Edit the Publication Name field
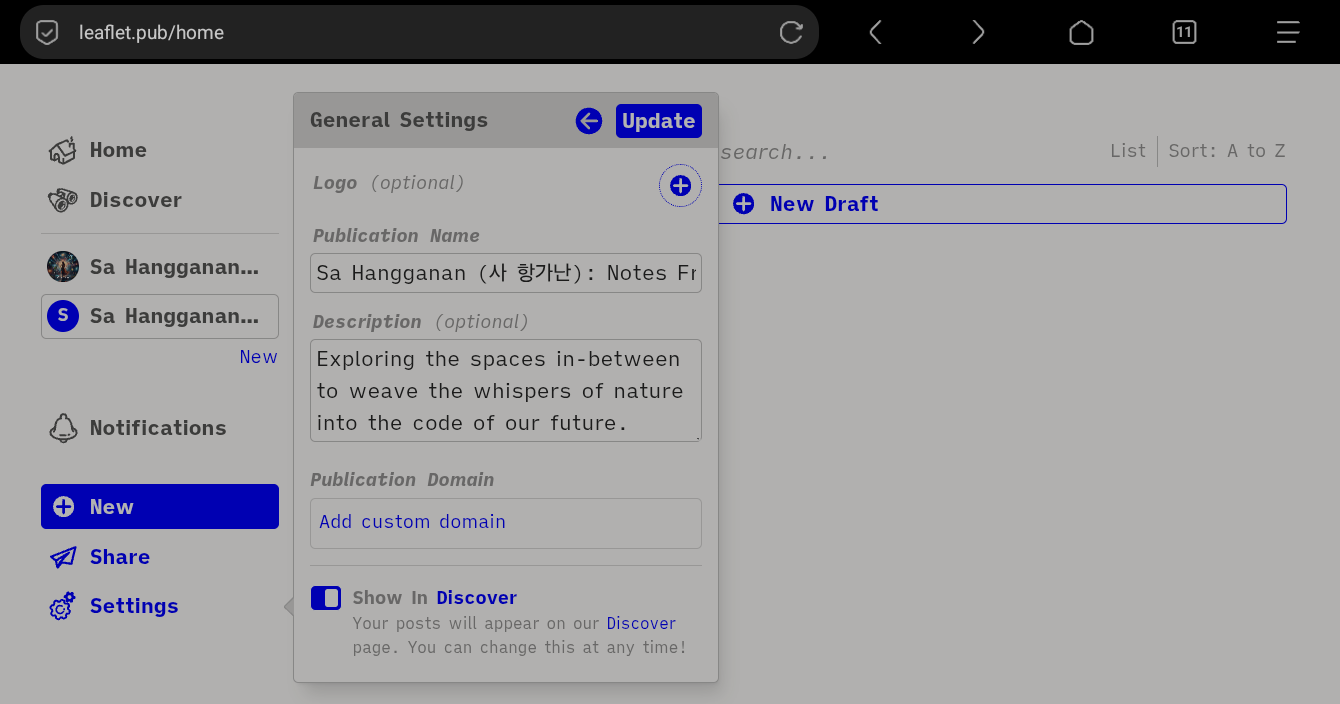Viewport: 1340px width, 704px height. (505, 273)
